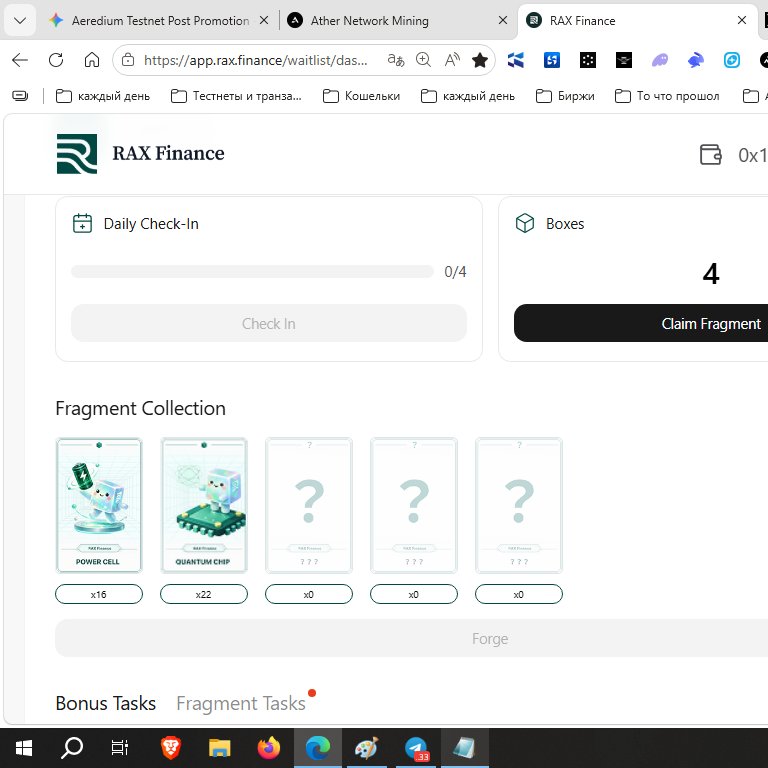Viewport: 768px width, 768px height.
Task: Open File Explorer from taskbar
Action: click(219, 748)
